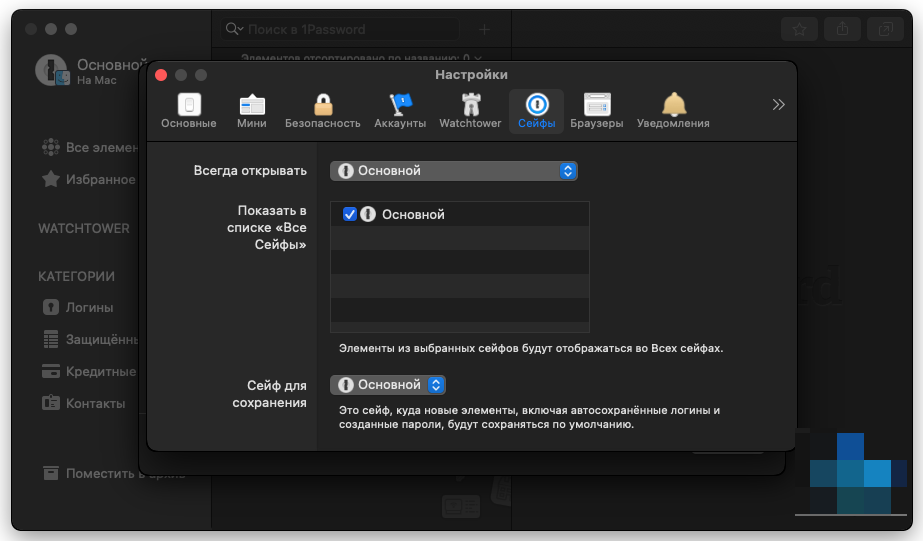The image size is (923, 541).
Task: Open the Всегда открывать dropdown
Action: point(454,171)
